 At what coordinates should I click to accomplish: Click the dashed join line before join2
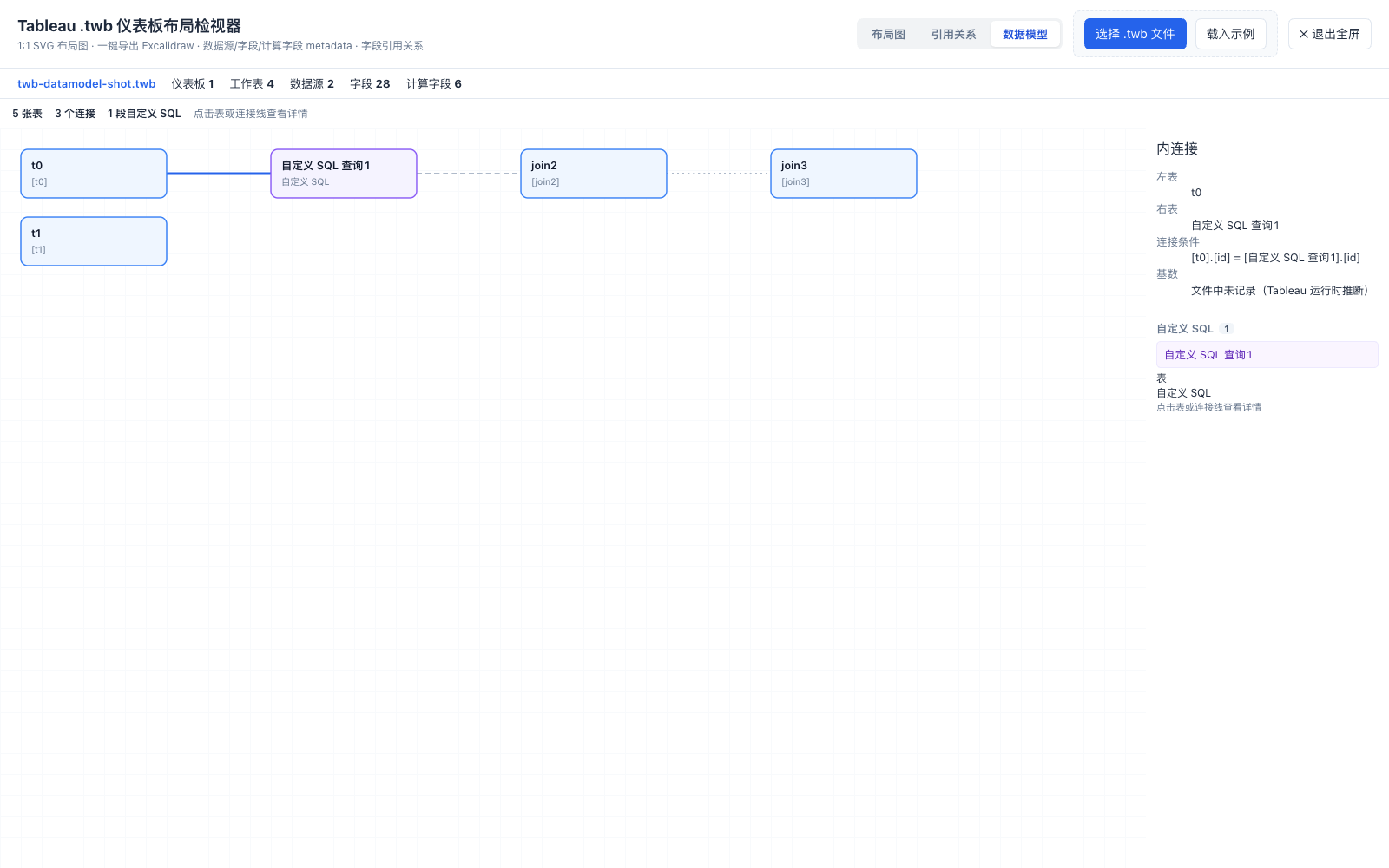[469, 174]
